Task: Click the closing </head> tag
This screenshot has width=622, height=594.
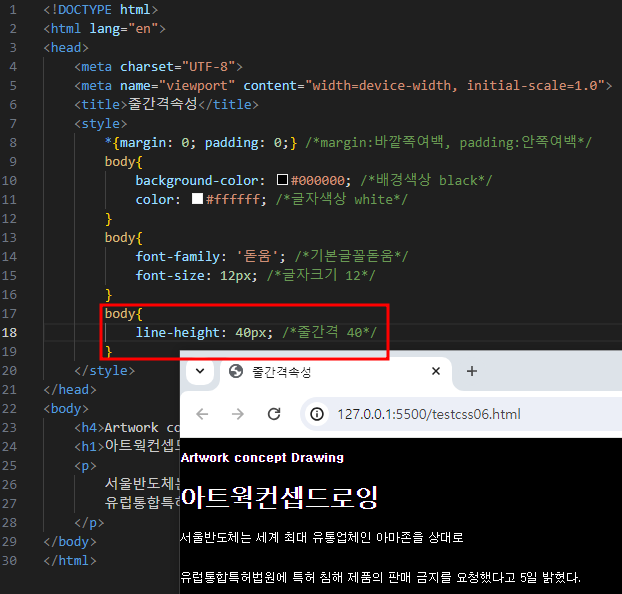Action: 70,390
